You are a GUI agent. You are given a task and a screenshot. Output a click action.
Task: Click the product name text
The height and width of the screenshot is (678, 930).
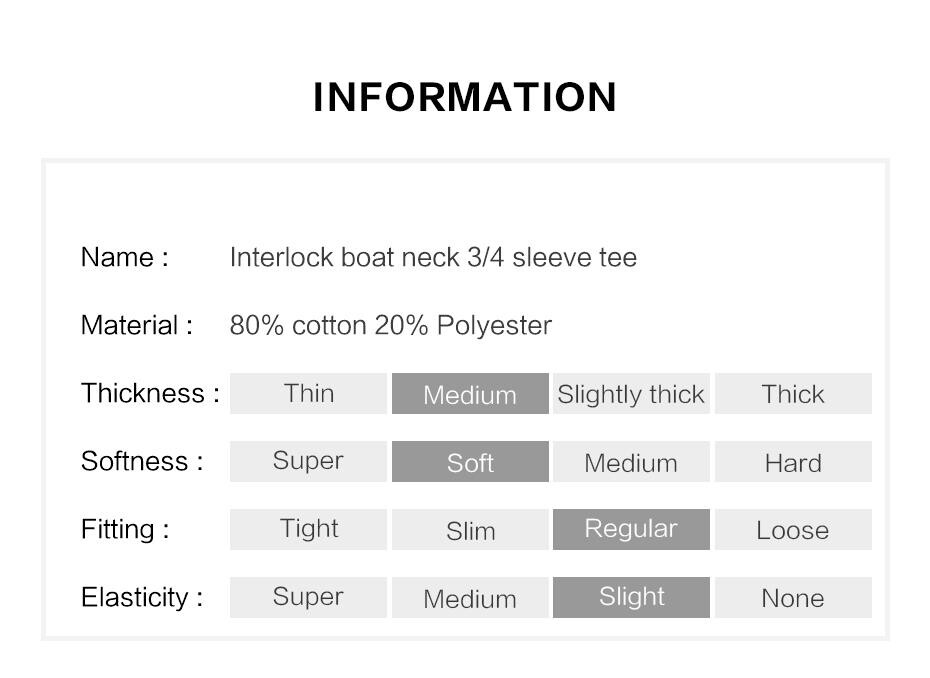pyautogui.click(x=433, y=257)
